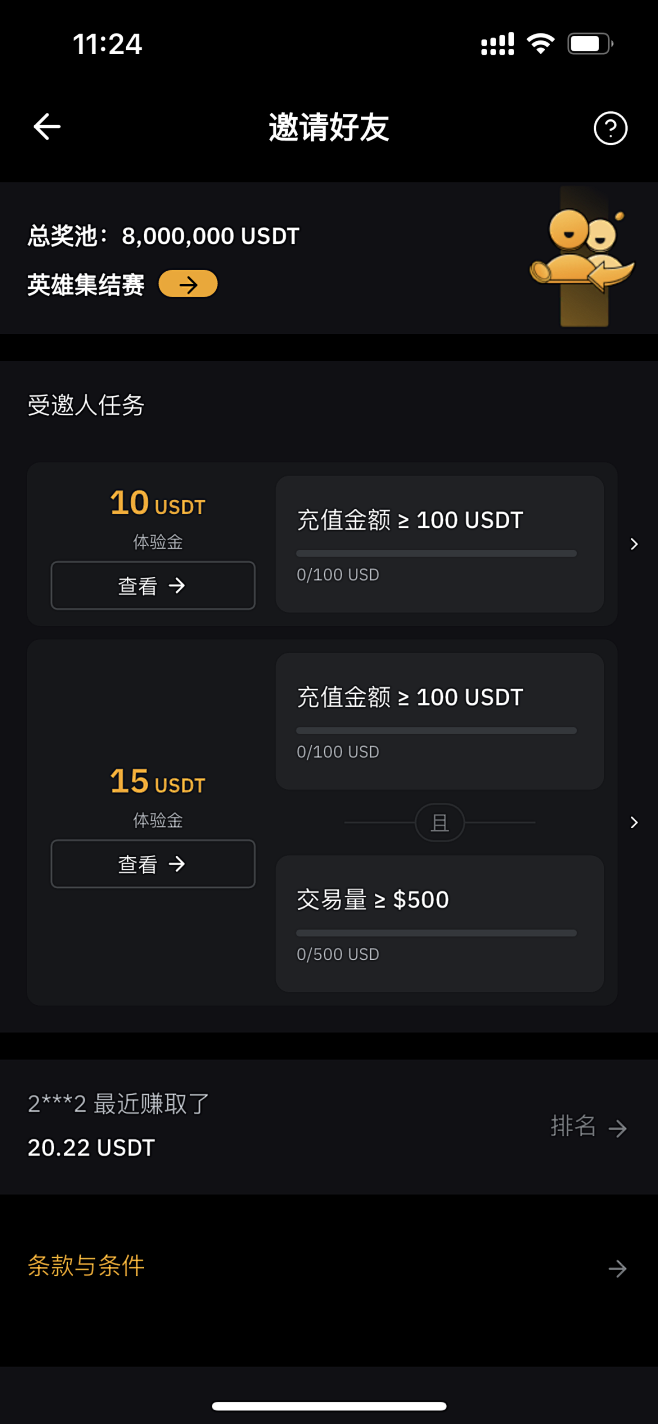The height and width of the screenshot is (1424, 658).
Task: Open the 排名 ranking link
Action: tap(573, 1127)
